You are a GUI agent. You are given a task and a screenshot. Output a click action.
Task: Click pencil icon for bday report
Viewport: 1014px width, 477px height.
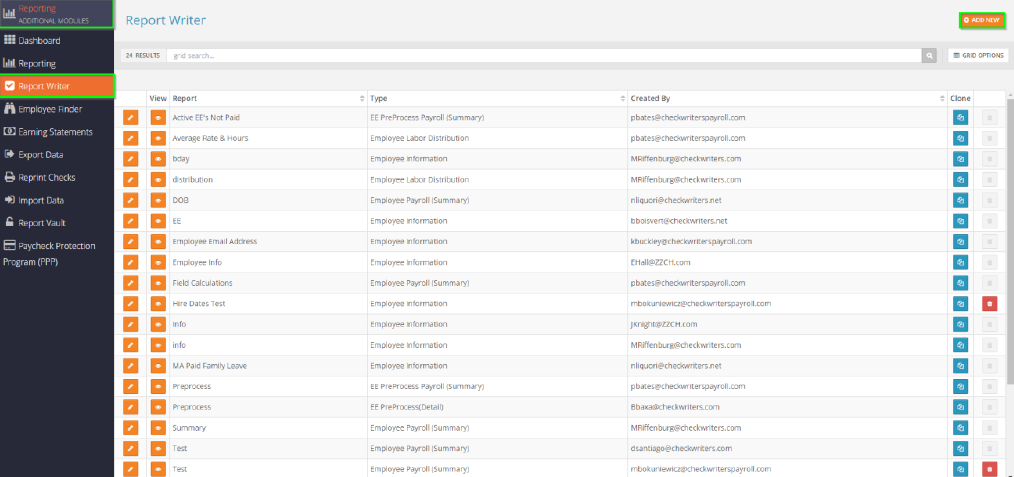(x=131, y=159)
